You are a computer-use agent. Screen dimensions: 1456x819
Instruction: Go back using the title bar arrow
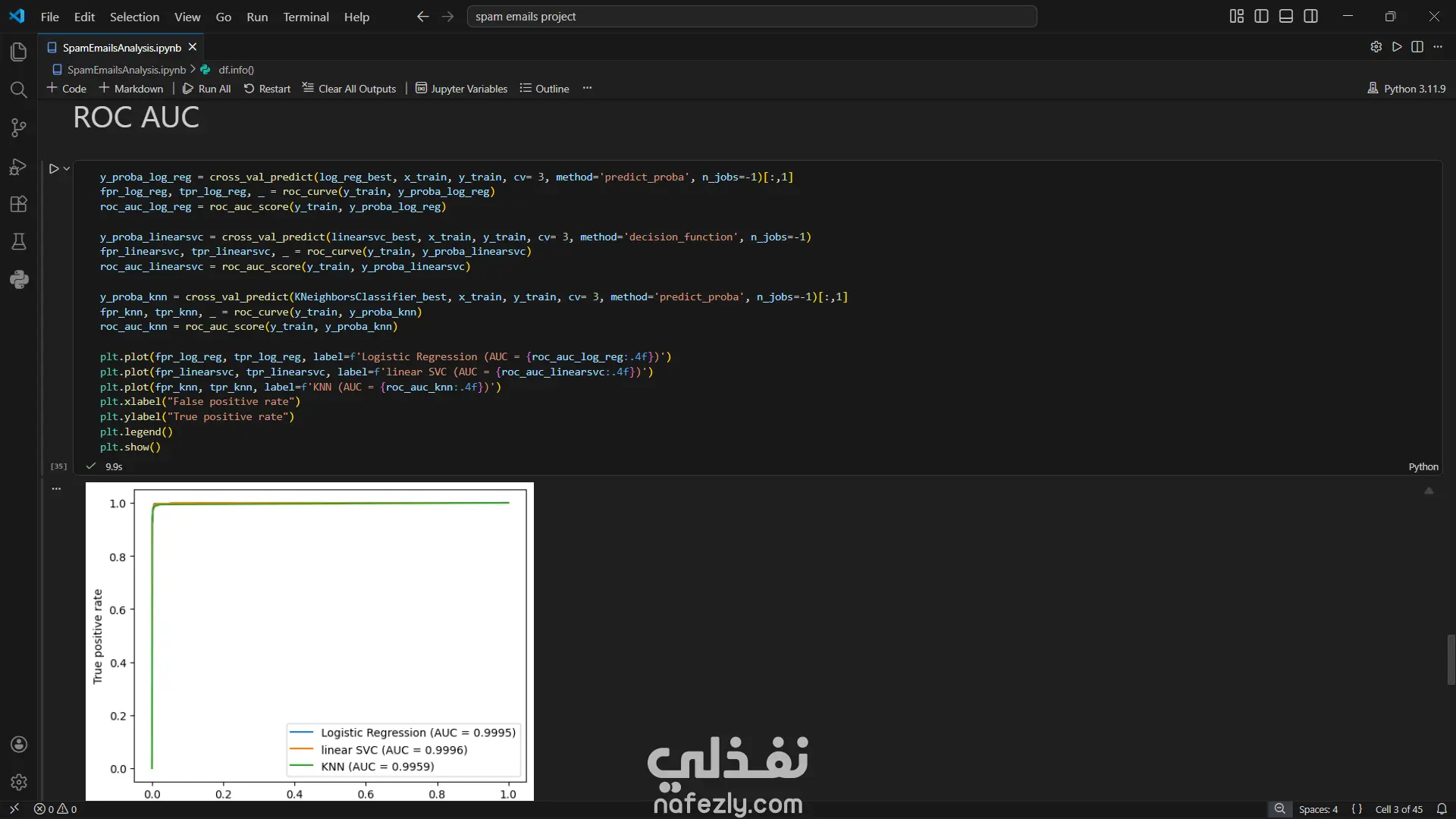click(422, 17)
